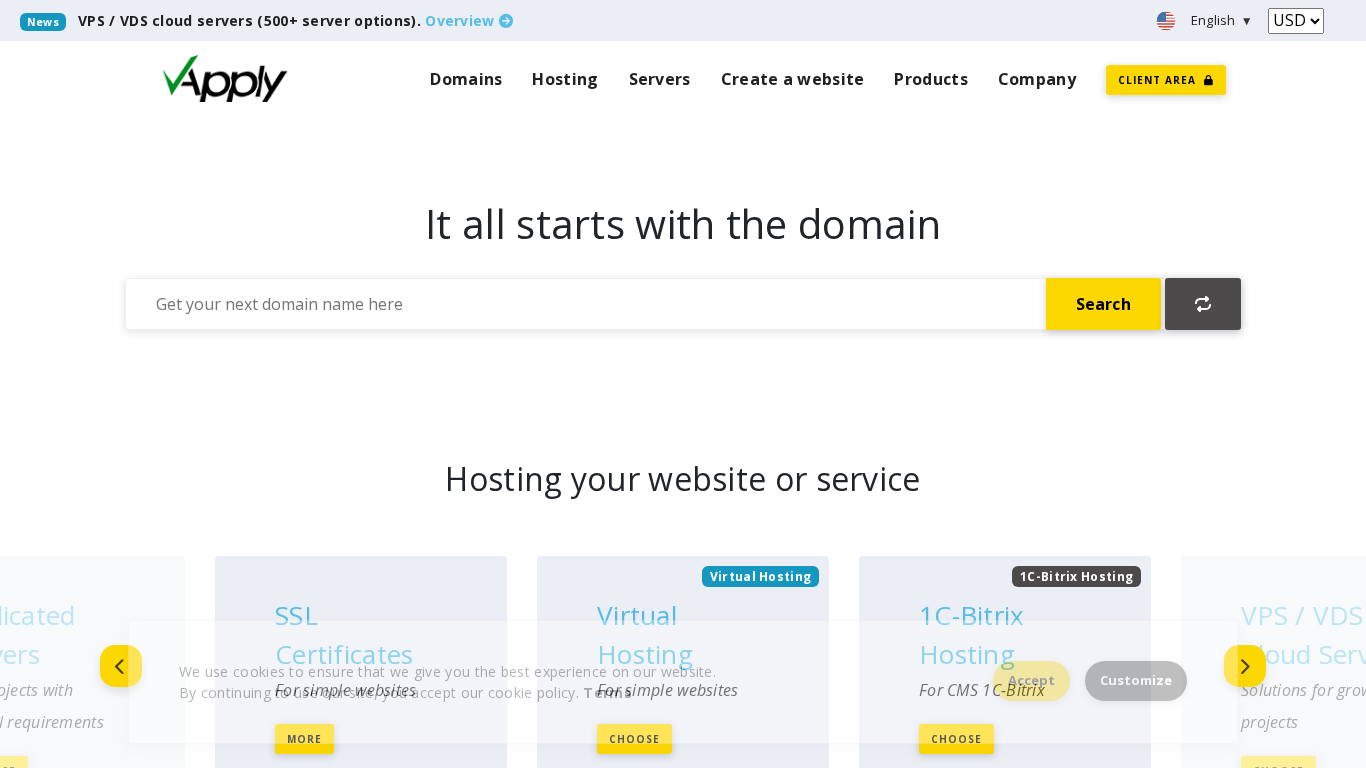Click 'Hosting your website or service' heading

(x=683, y=479)
